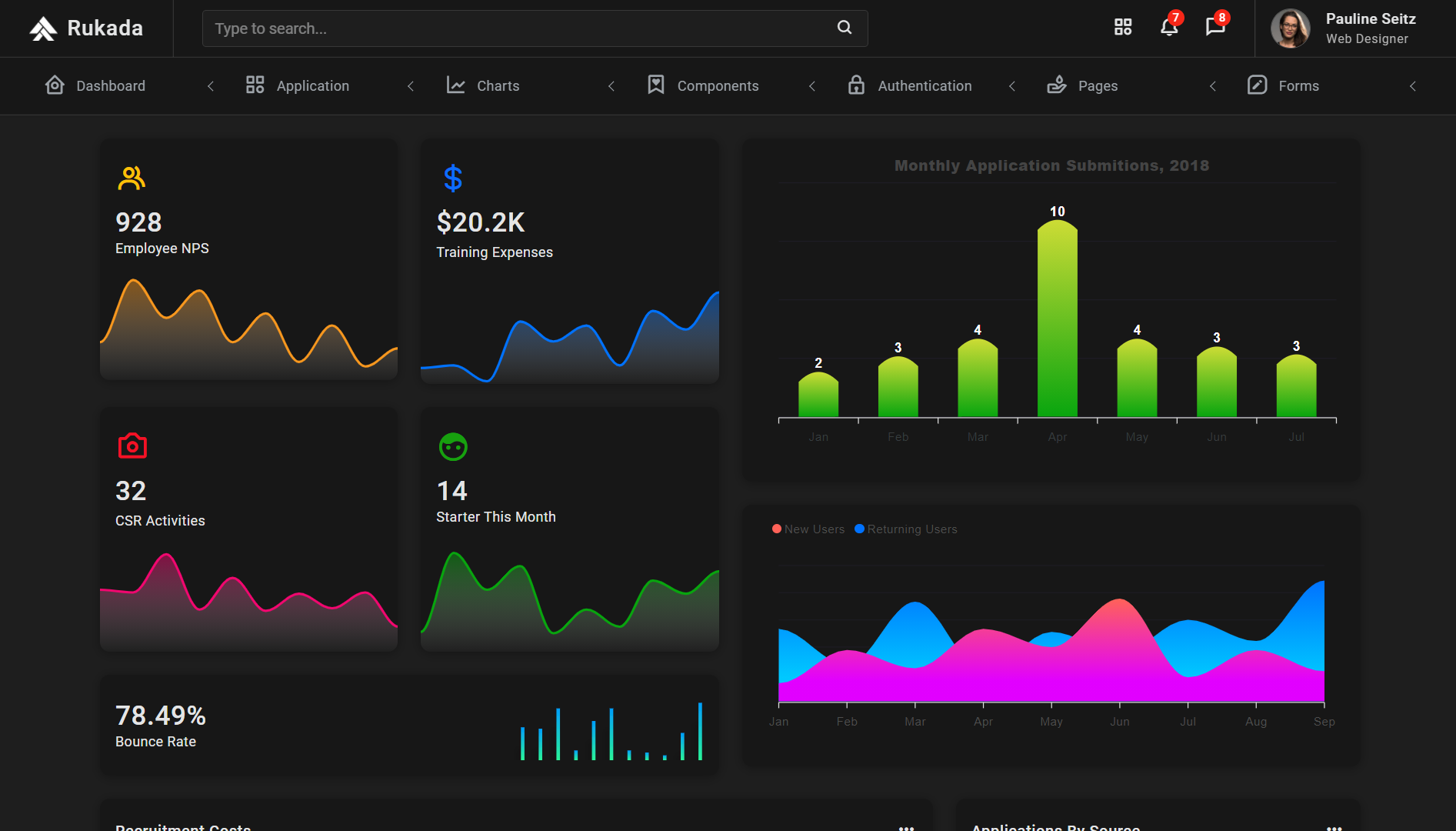The height and width of the screenshot is (831, 1456).
Task: Hide New Users series via its red legend dot
Action: (776, 529)
